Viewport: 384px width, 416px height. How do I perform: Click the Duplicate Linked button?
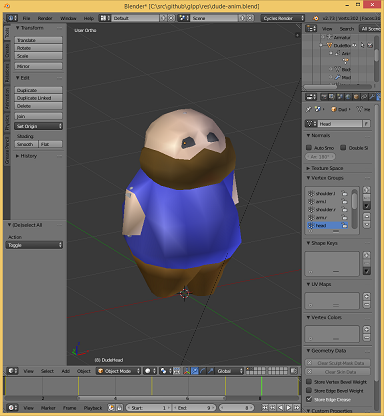pos(38,98)
